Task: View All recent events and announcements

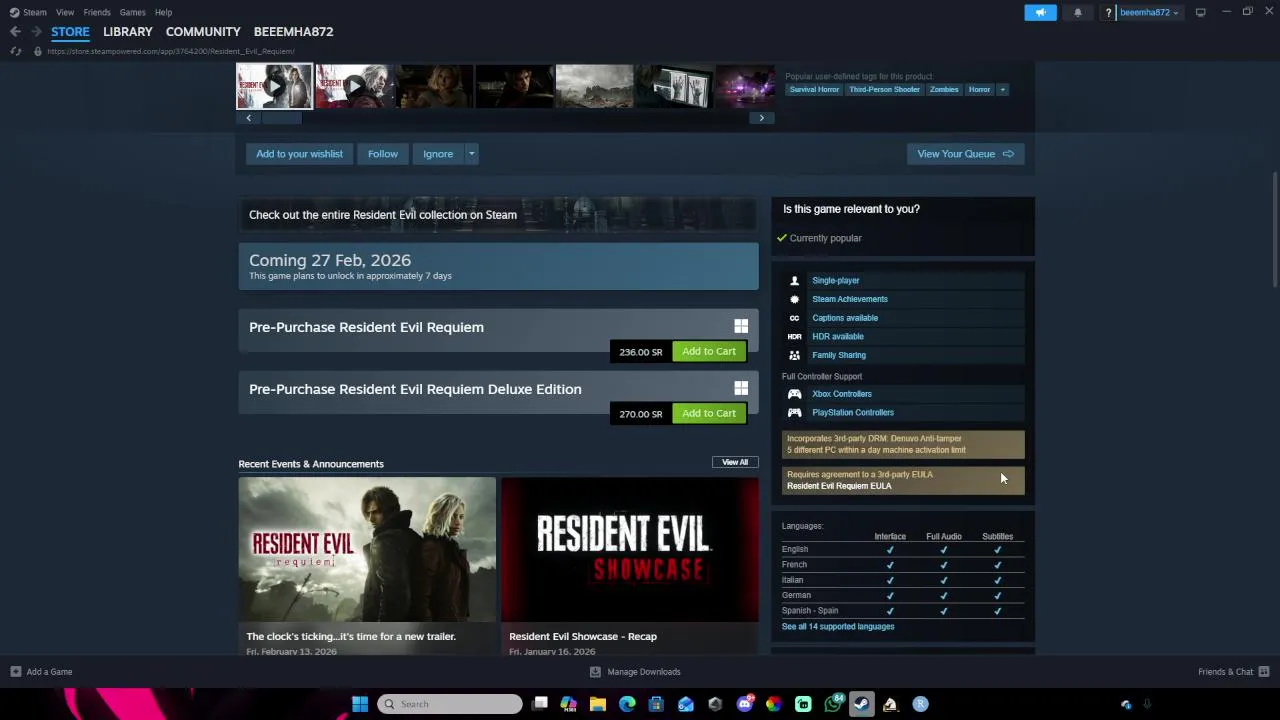Action: pos(735,462)
